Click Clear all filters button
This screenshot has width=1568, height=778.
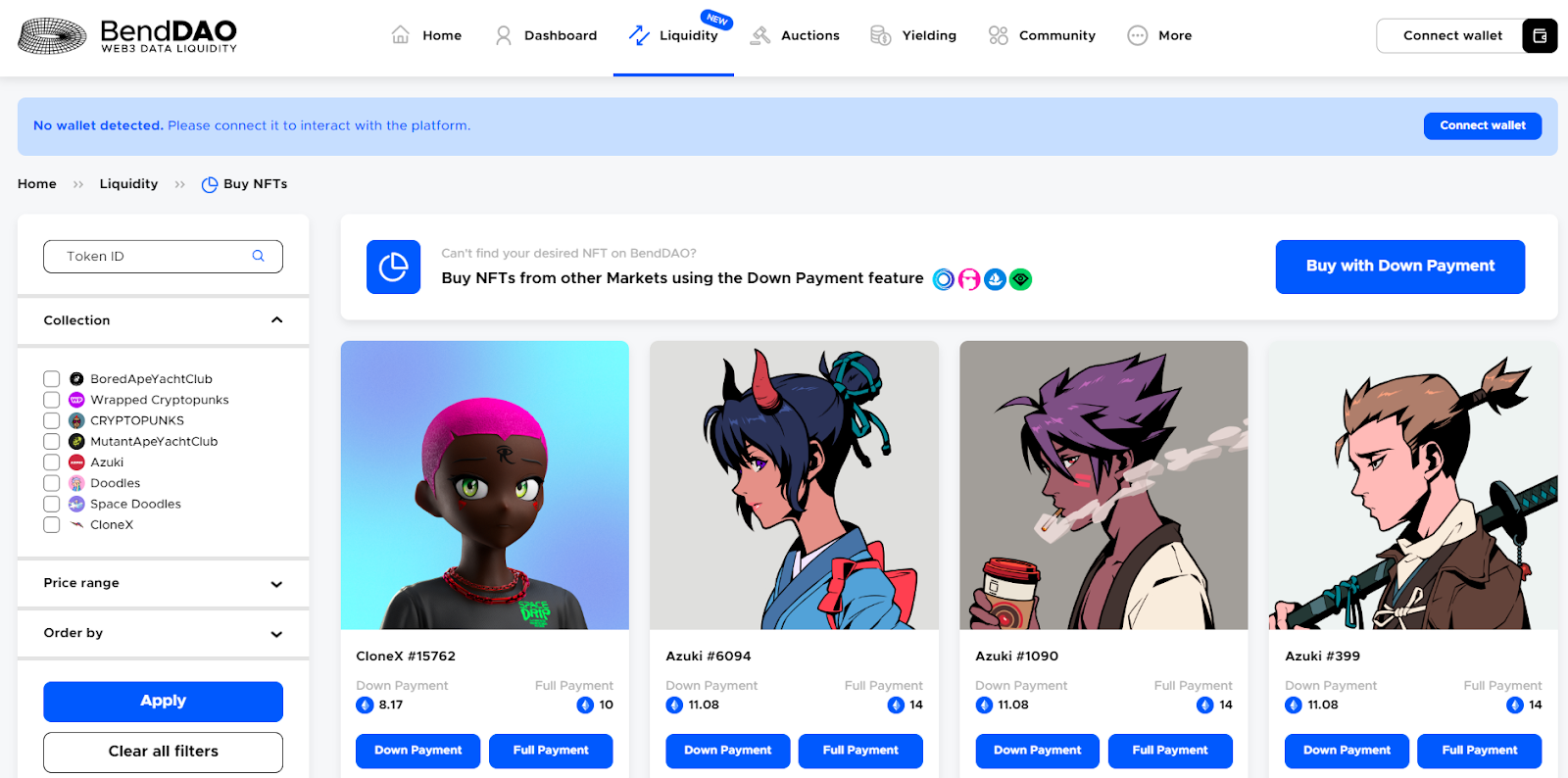[163, 752]
